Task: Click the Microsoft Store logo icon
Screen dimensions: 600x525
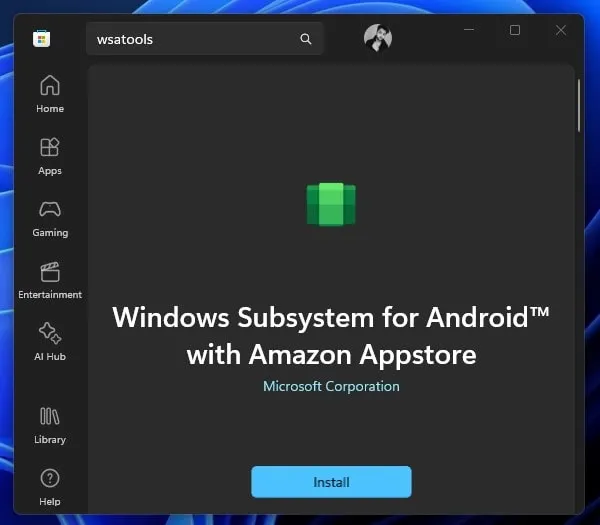Action: point(41,39)
